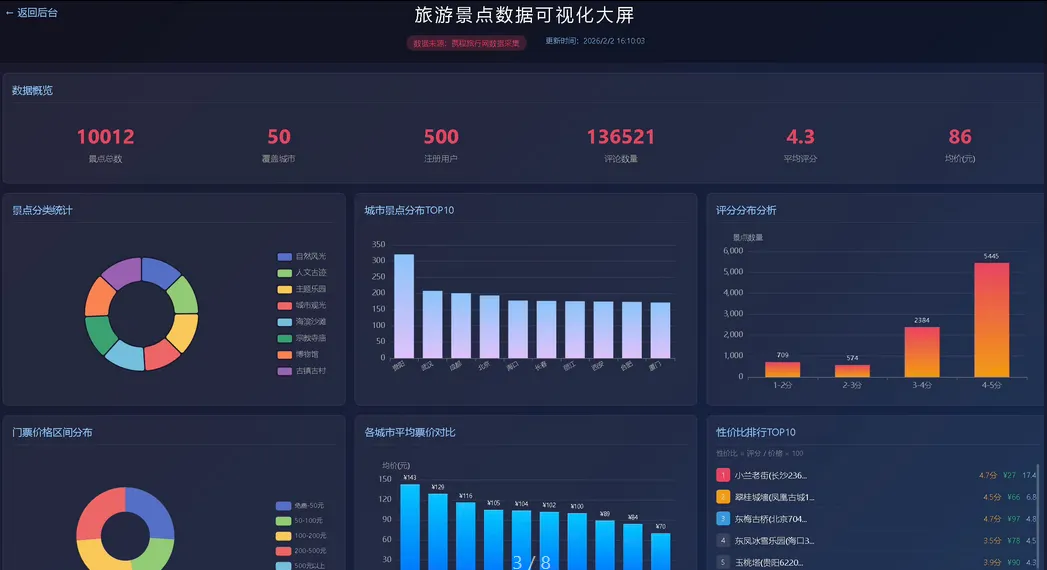Click the gray rank 4 badge

[722, 541]
